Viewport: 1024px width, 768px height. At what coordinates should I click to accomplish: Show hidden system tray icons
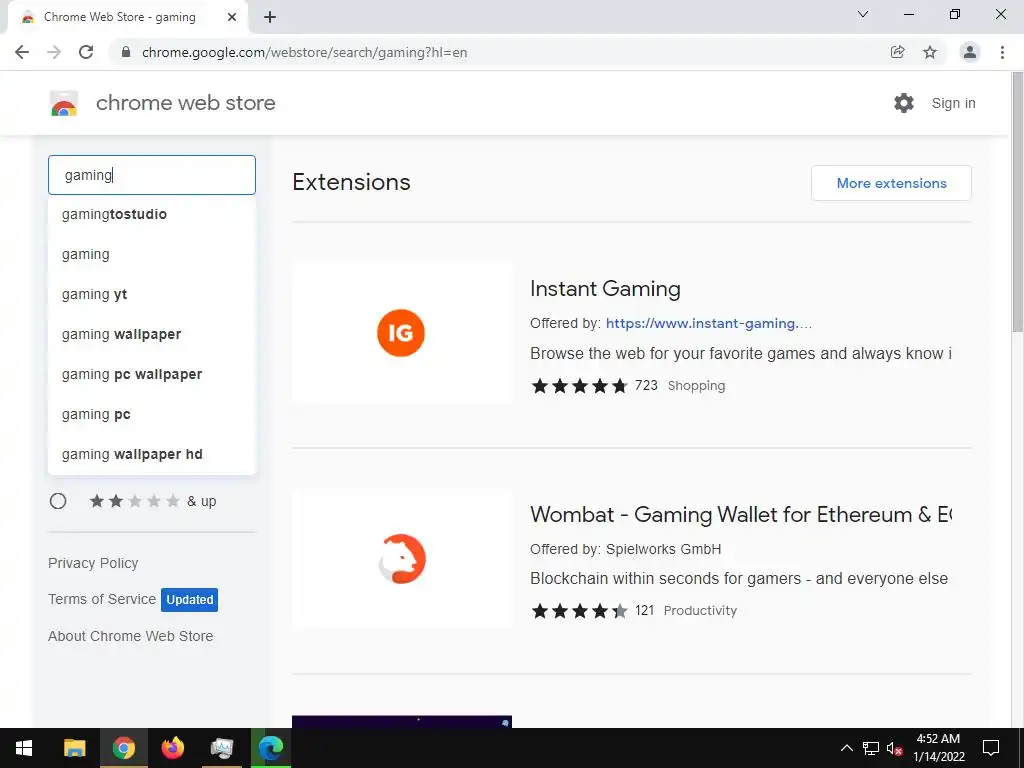click(x=846, y=748)
